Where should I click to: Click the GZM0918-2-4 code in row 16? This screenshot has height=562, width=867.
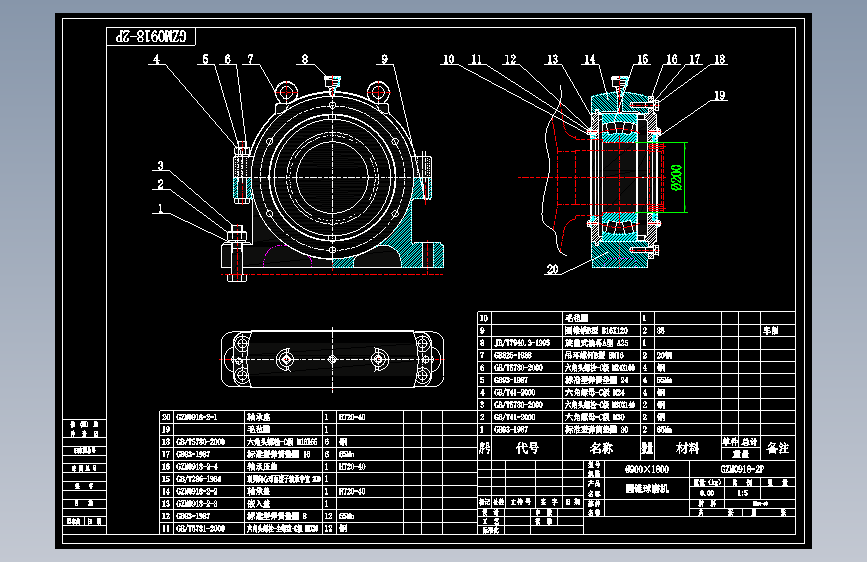[x=197, y=466]
